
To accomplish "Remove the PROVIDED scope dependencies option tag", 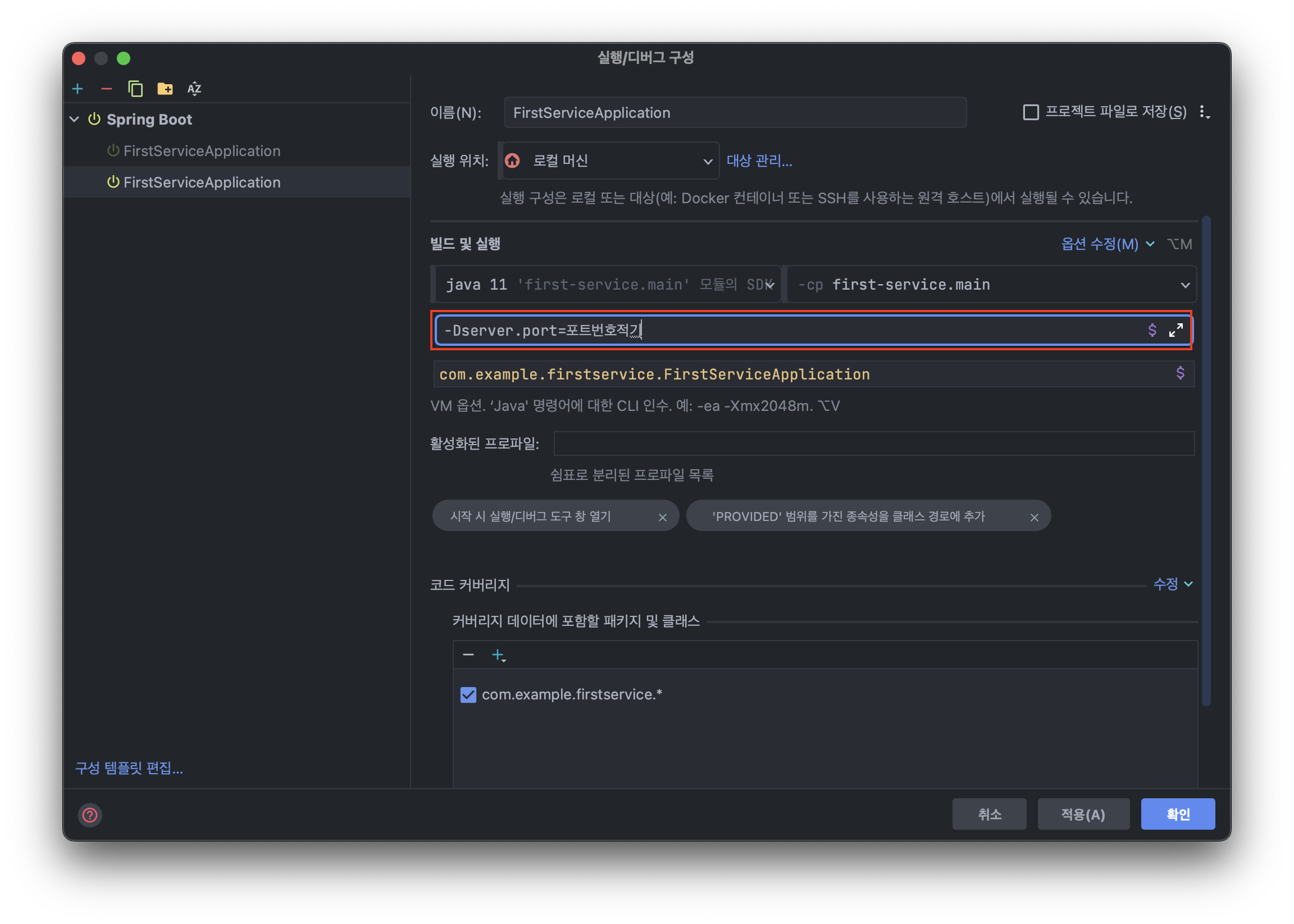I will point(1035,517).
